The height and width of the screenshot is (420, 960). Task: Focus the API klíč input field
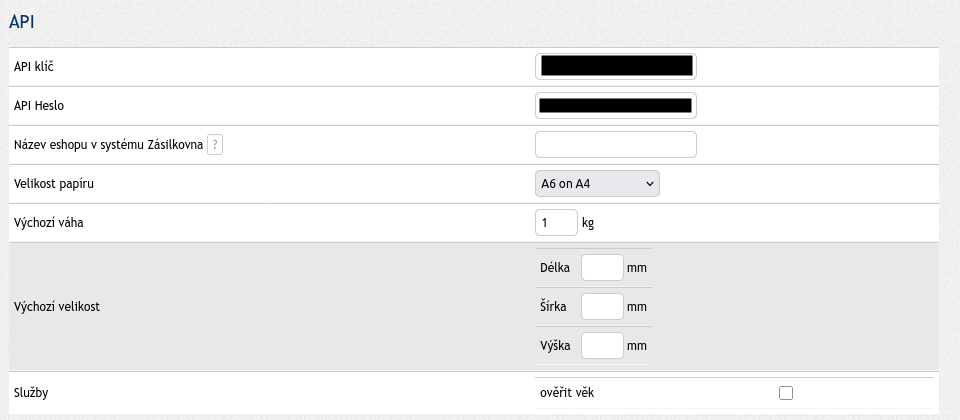click(616, 66)
